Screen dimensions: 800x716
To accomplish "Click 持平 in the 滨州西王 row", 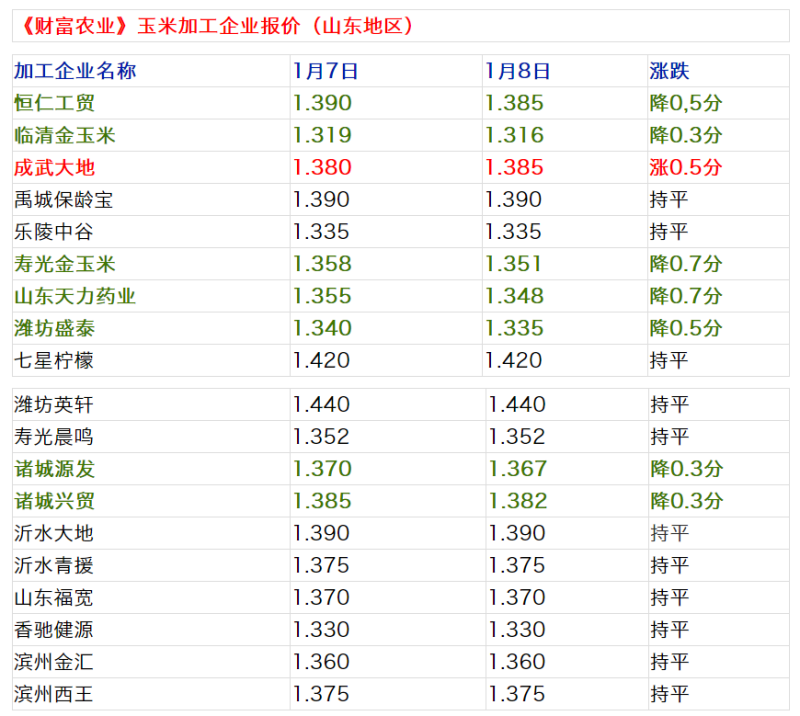I will 669,694.
